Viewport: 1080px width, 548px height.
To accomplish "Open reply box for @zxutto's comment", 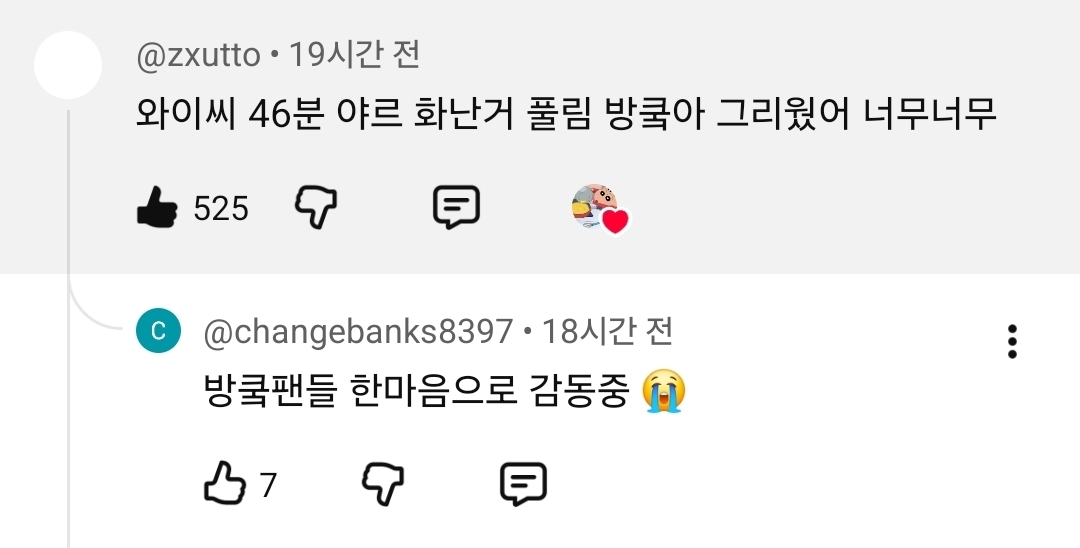I will pos(456,207).
